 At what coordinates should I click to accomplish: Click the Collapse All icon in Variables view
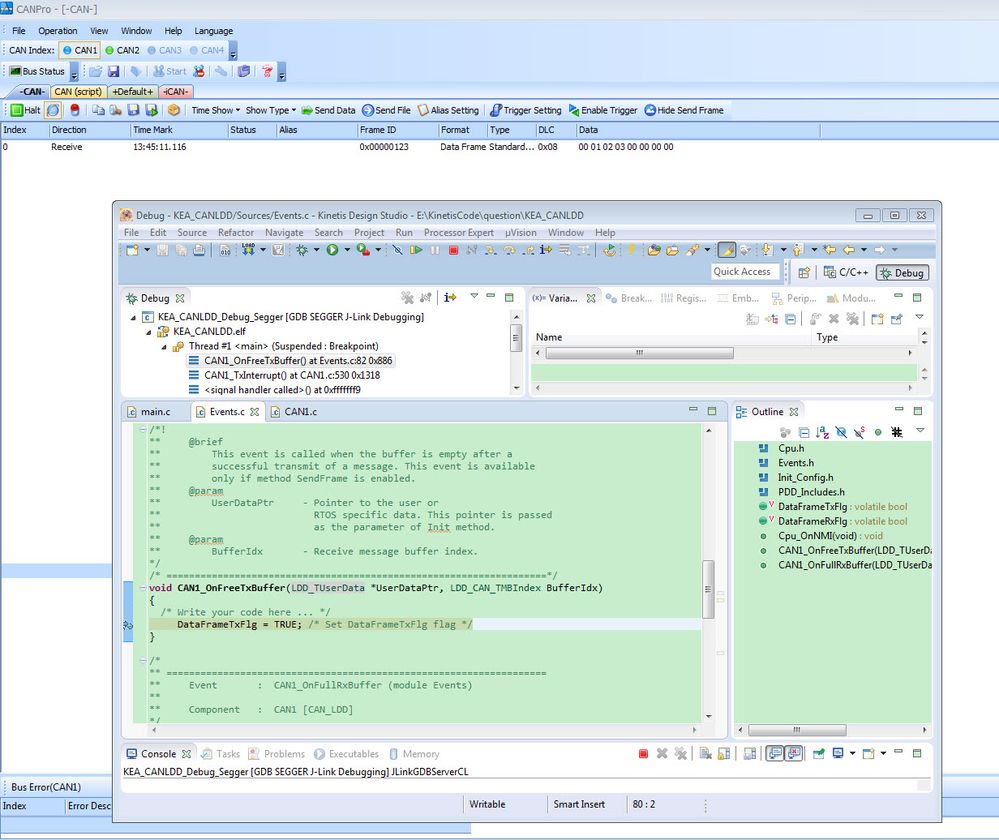790,319
